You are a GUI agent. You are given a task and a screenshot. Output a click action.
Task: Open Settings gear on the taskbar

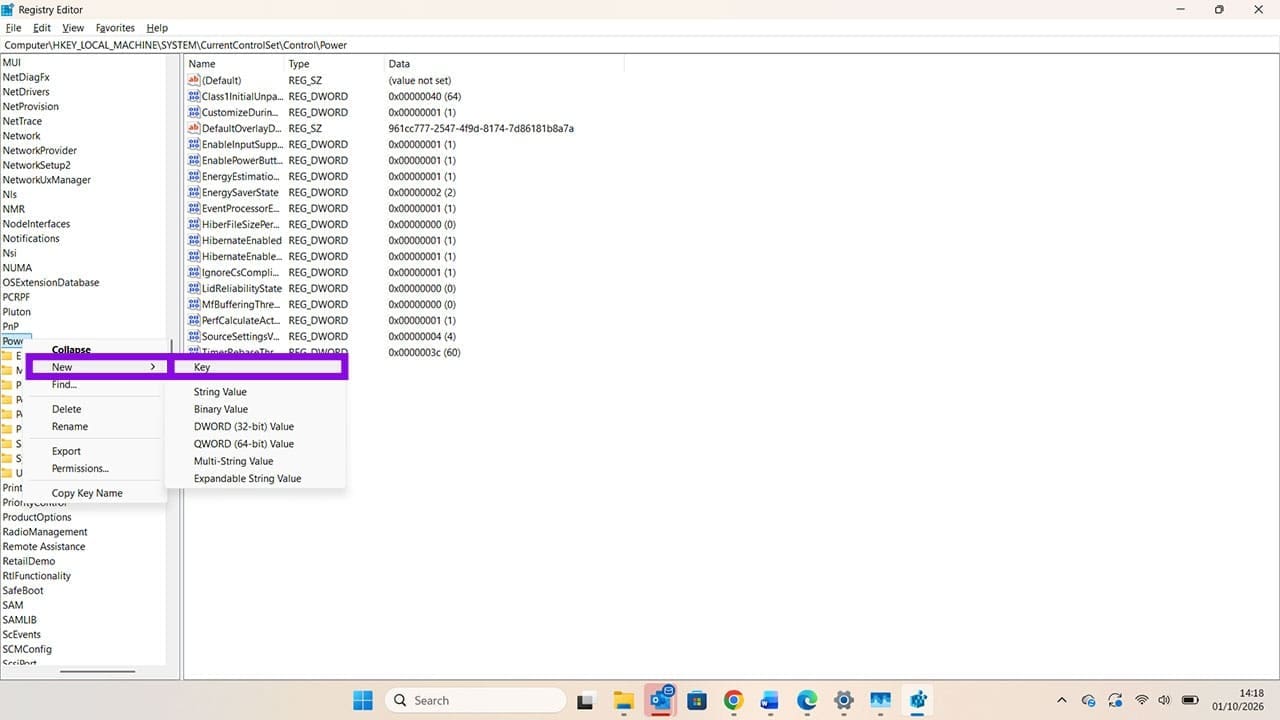coord(844,700)
